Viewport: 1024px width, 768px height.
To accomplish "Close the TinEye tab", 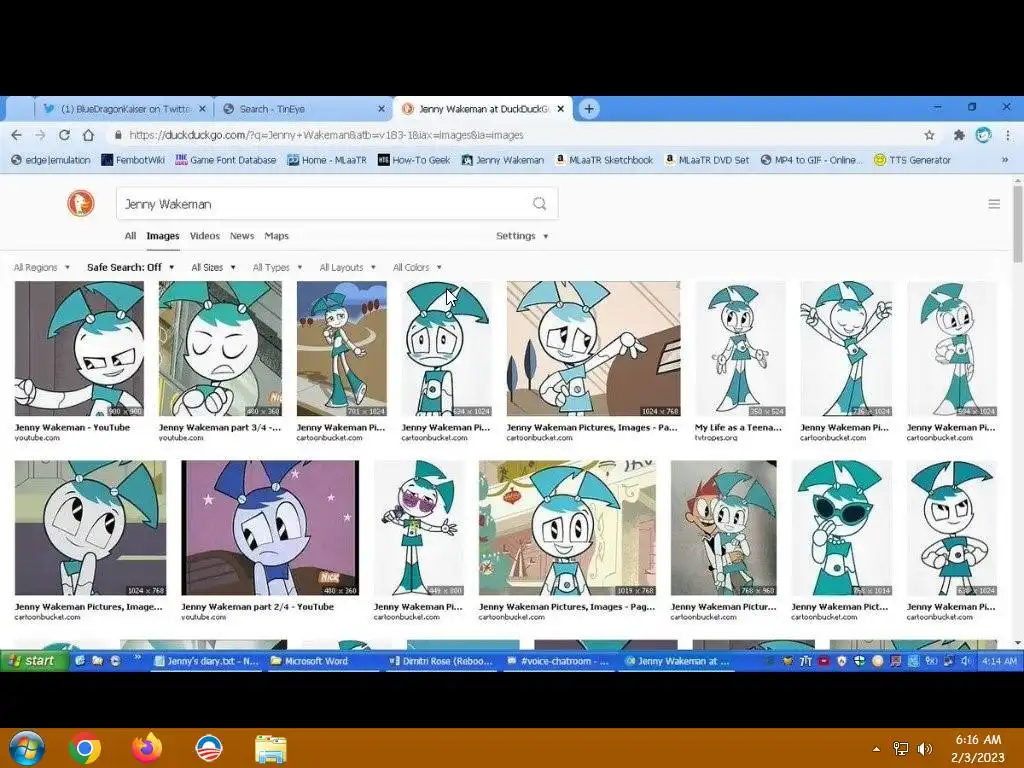I will [x=381, y=109].
